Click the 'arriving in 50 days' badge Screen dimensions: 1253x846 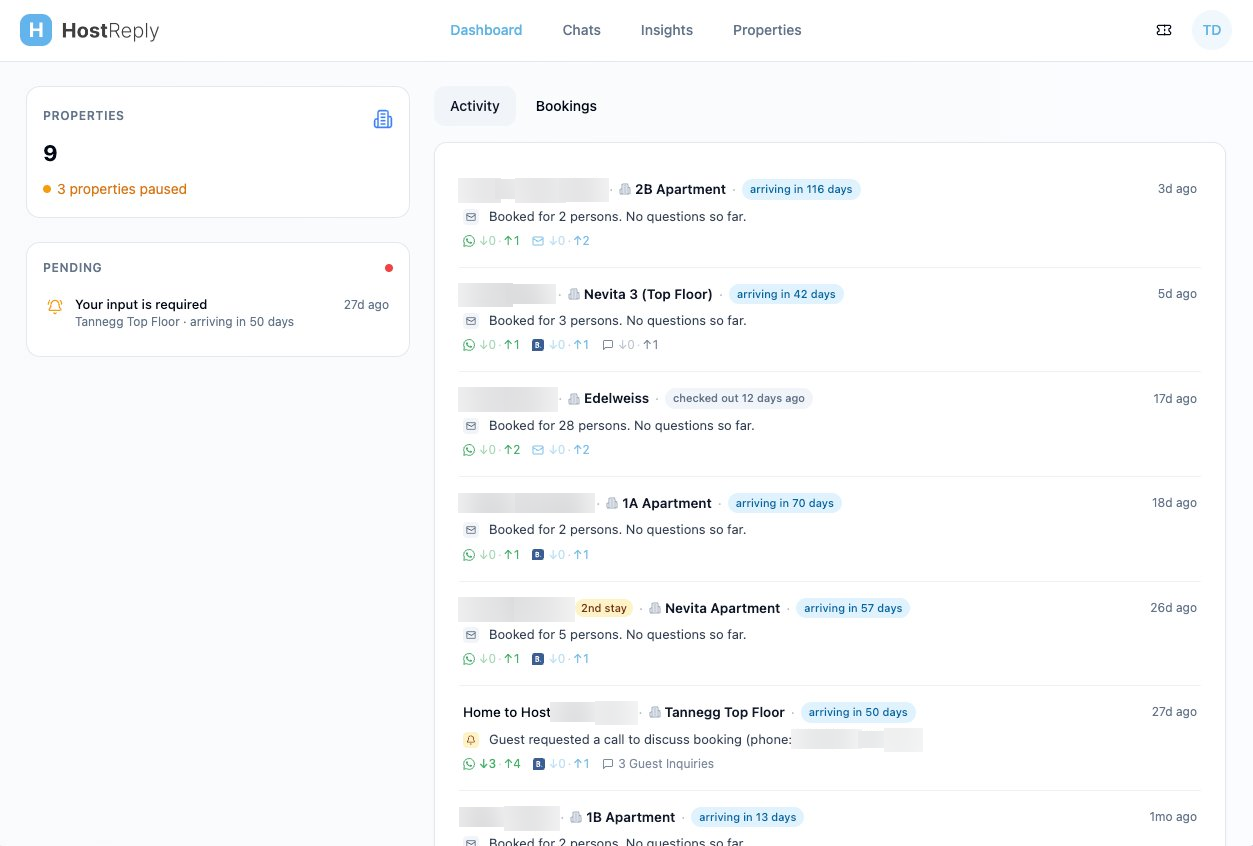(858, 712)
